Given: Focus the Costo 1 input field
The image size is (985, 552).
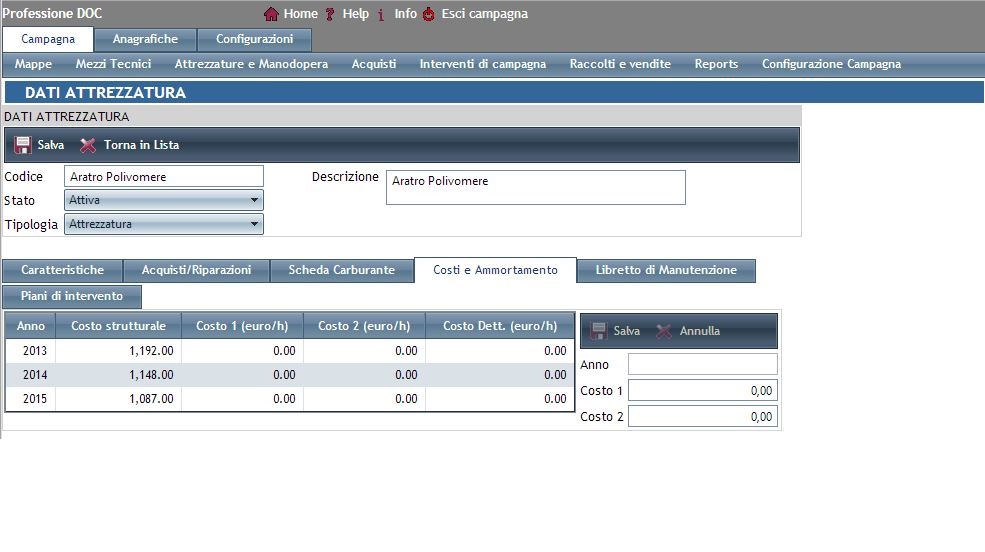Looking at the screenshot, I should [702, 390].
